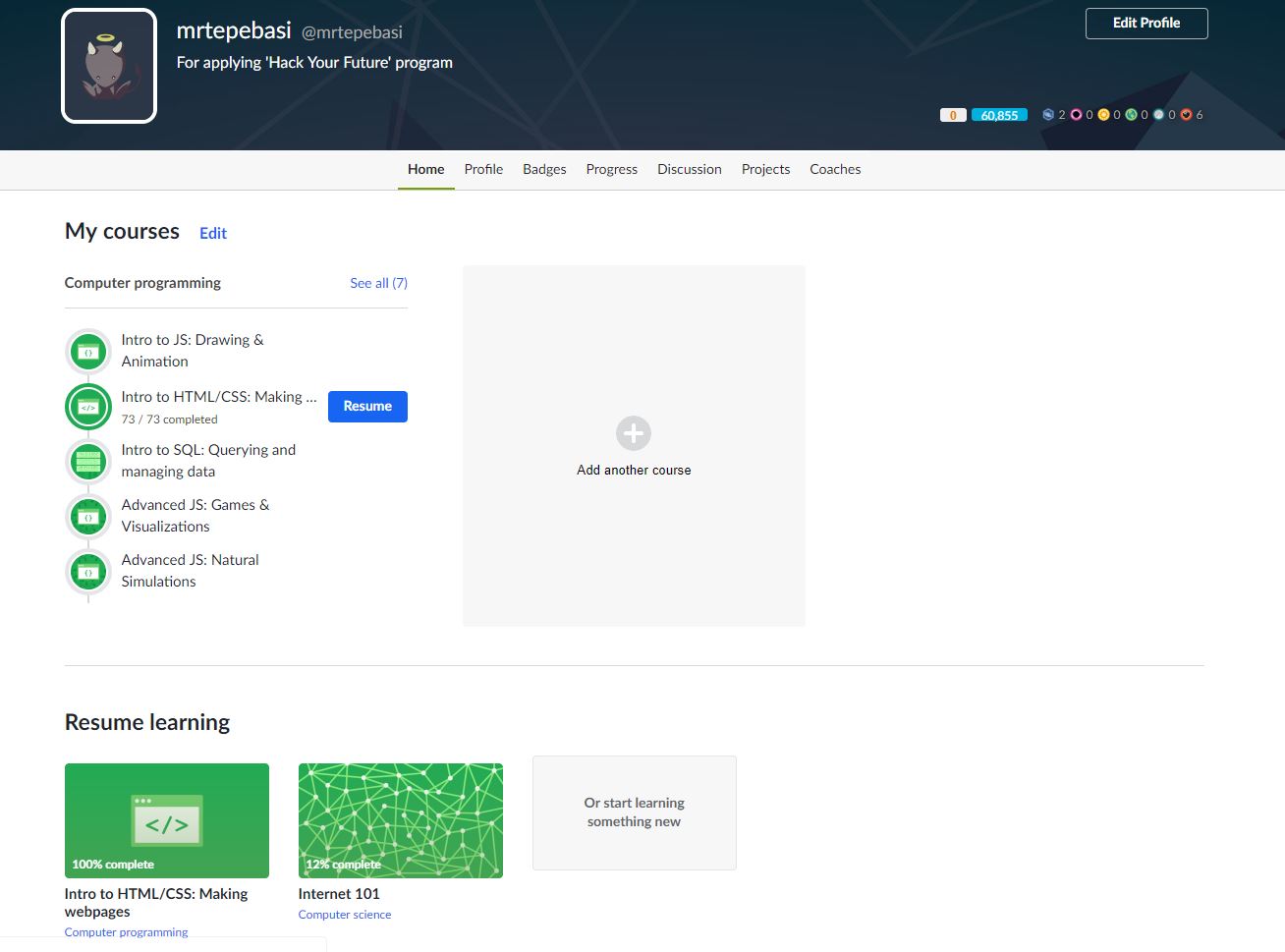Open the Internet 101 title link

click(x=339, y=894)
